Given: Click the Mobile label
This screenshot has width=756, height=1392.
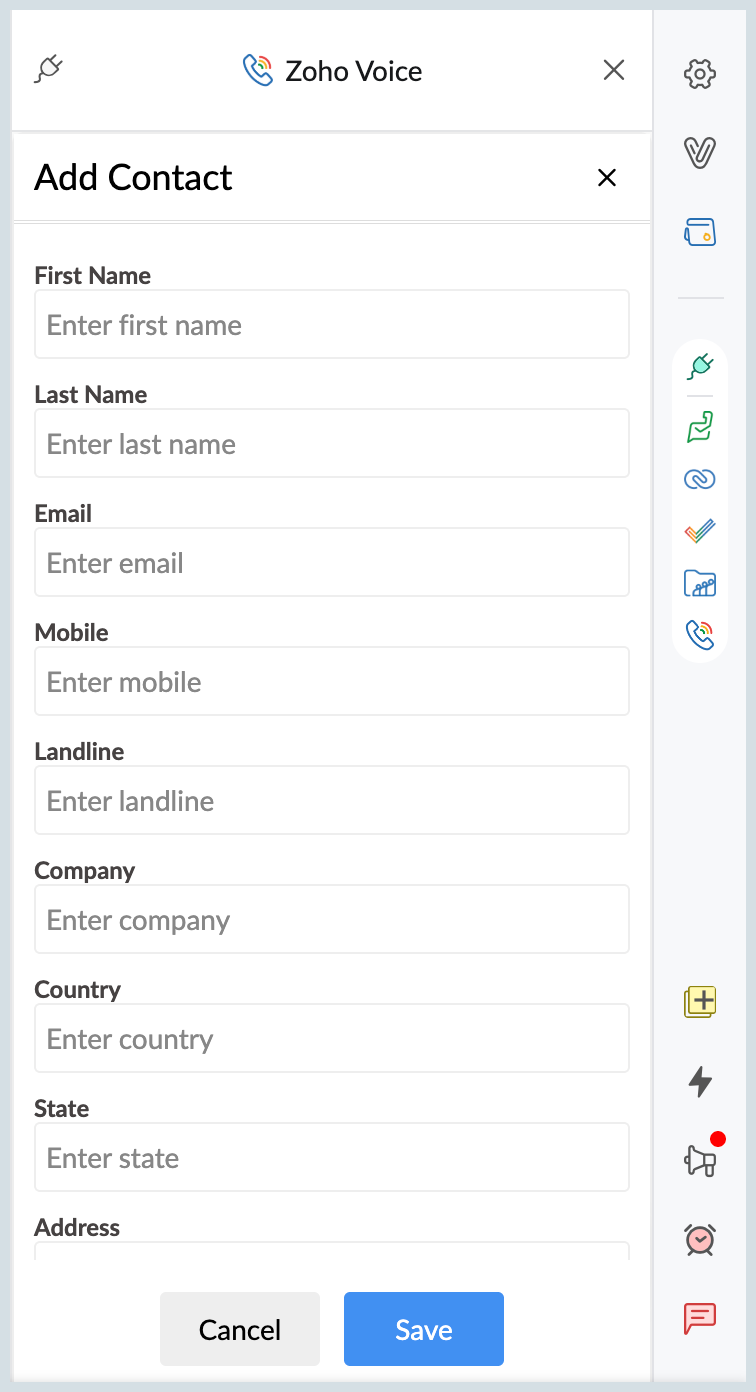Looking at the screenshot, I should [71, 633].
